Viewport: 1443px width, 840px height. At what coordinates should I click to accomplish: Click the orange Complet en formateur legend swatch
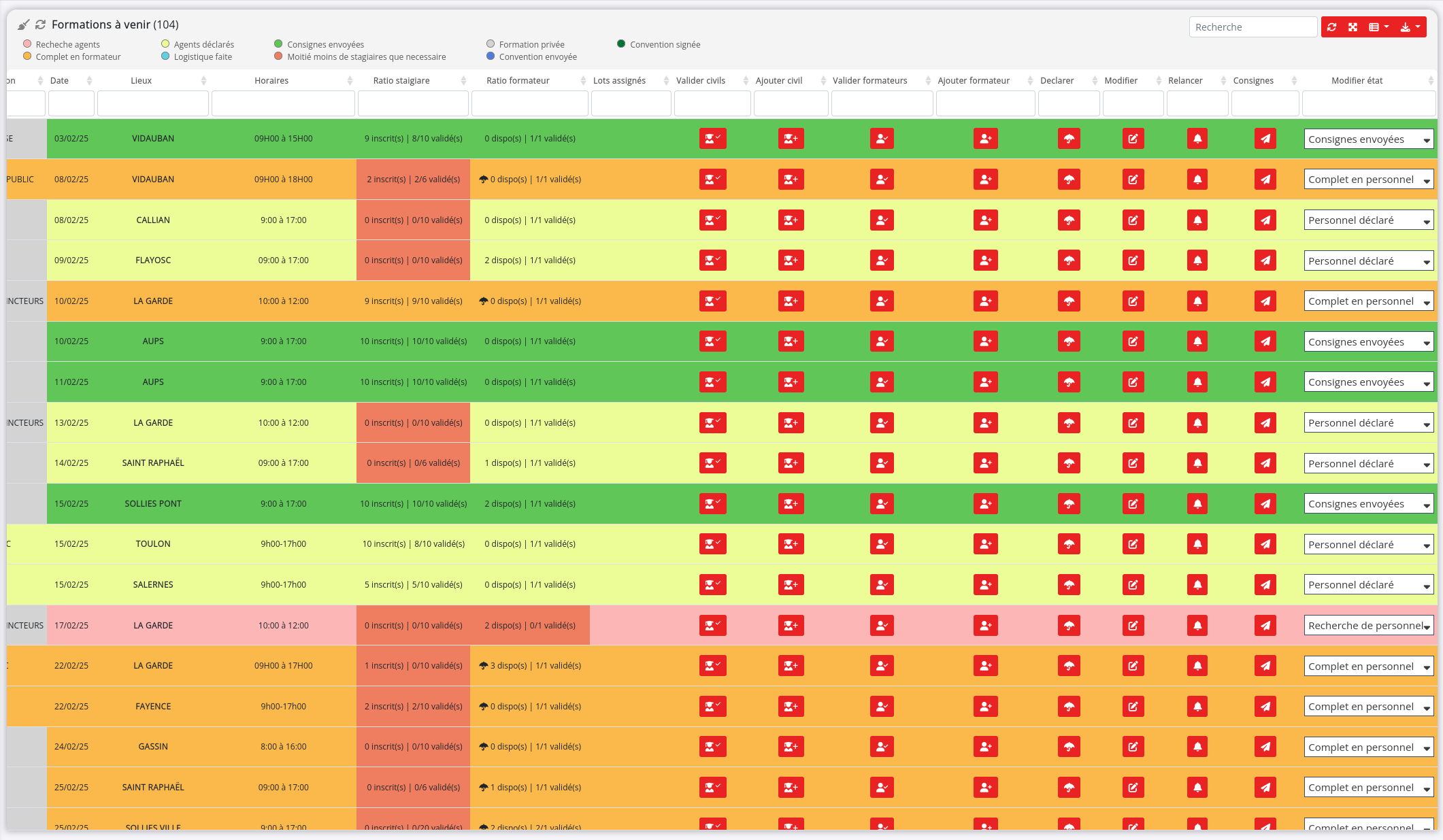pos(27,56)
